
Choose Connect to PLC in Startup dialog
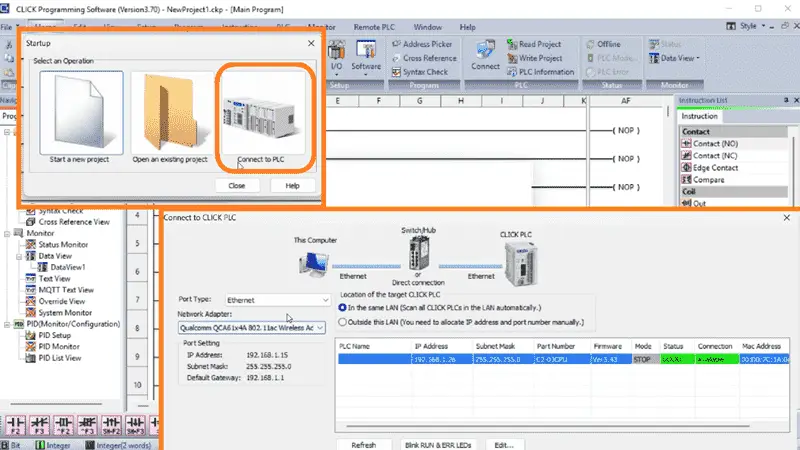pyautogui.click(x=264, y=117)
